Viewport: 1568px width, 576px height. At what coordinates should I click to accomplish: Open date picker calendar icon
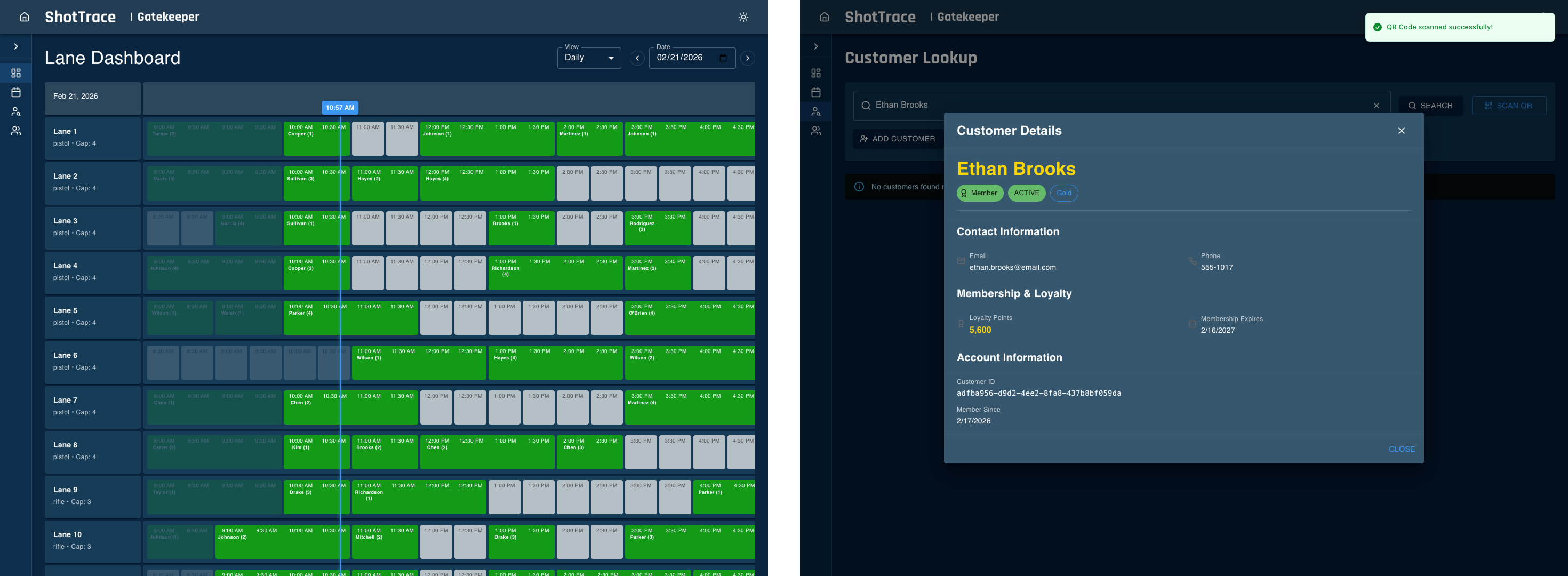[723, 58]
